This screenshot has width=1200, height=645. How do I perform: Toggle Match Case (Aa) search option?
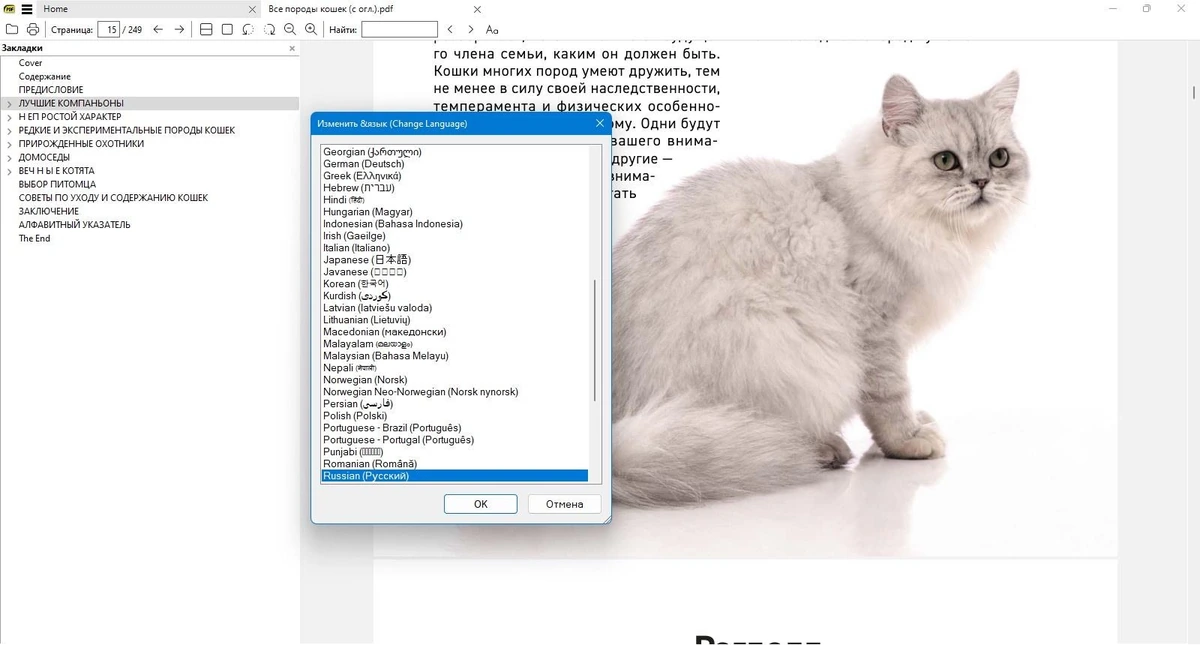click(x=492, y=29)
